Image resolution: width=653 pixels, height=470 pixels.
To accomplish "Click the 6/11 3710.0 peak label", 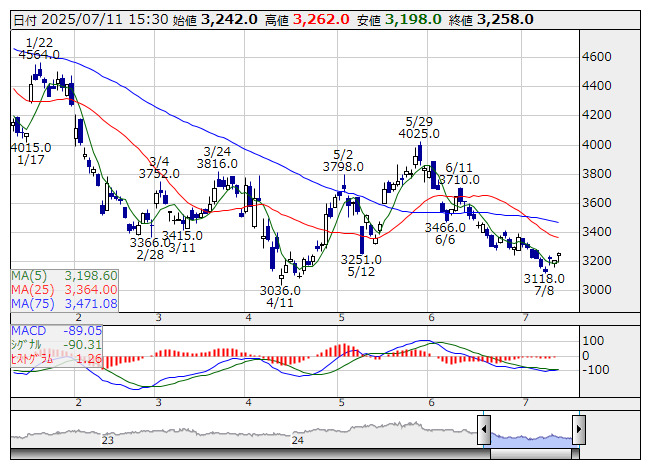I will (459, 174).
